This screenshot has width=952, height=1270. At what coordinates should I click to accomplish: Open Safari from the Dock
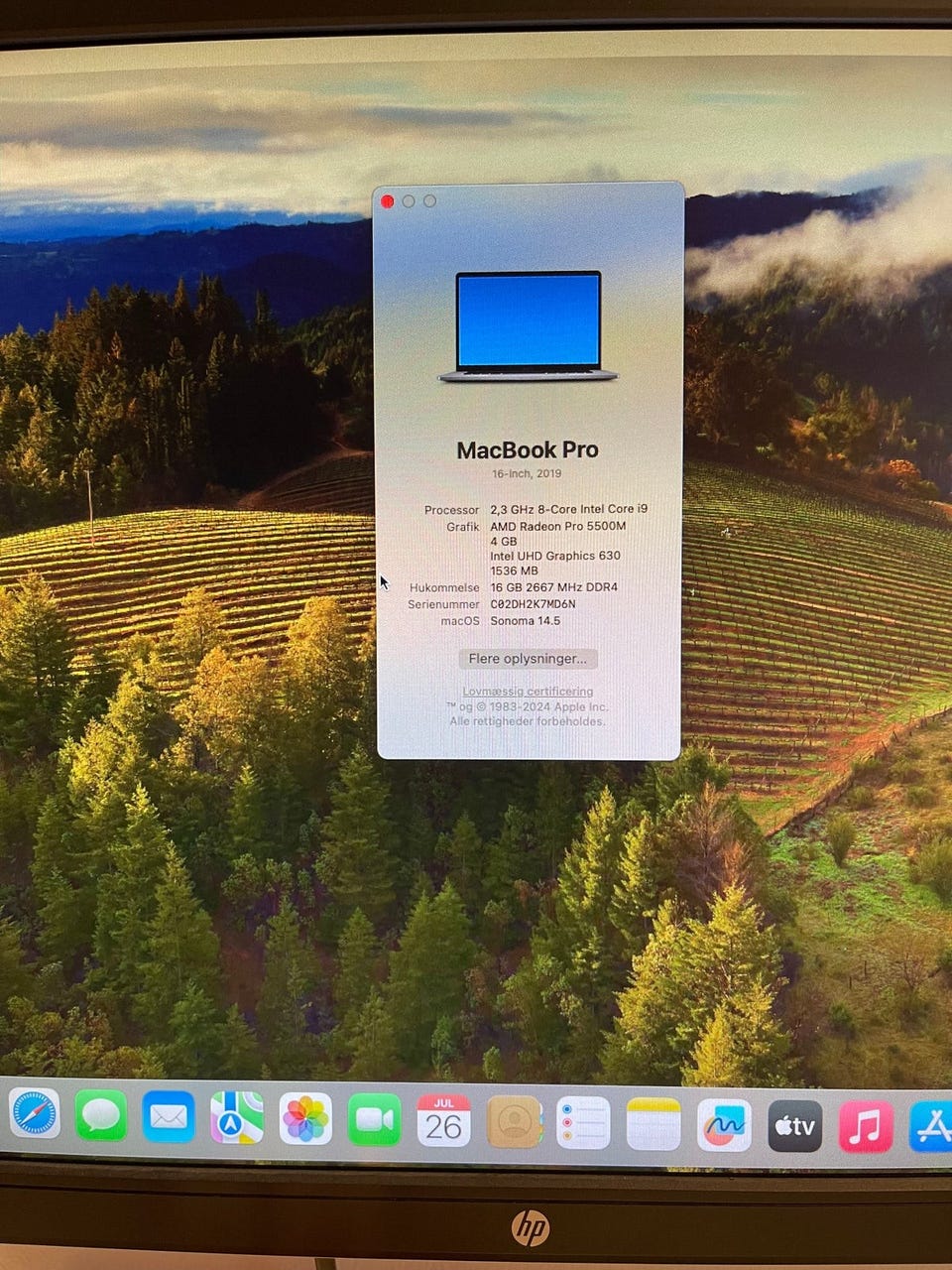tap(34, 1114)
